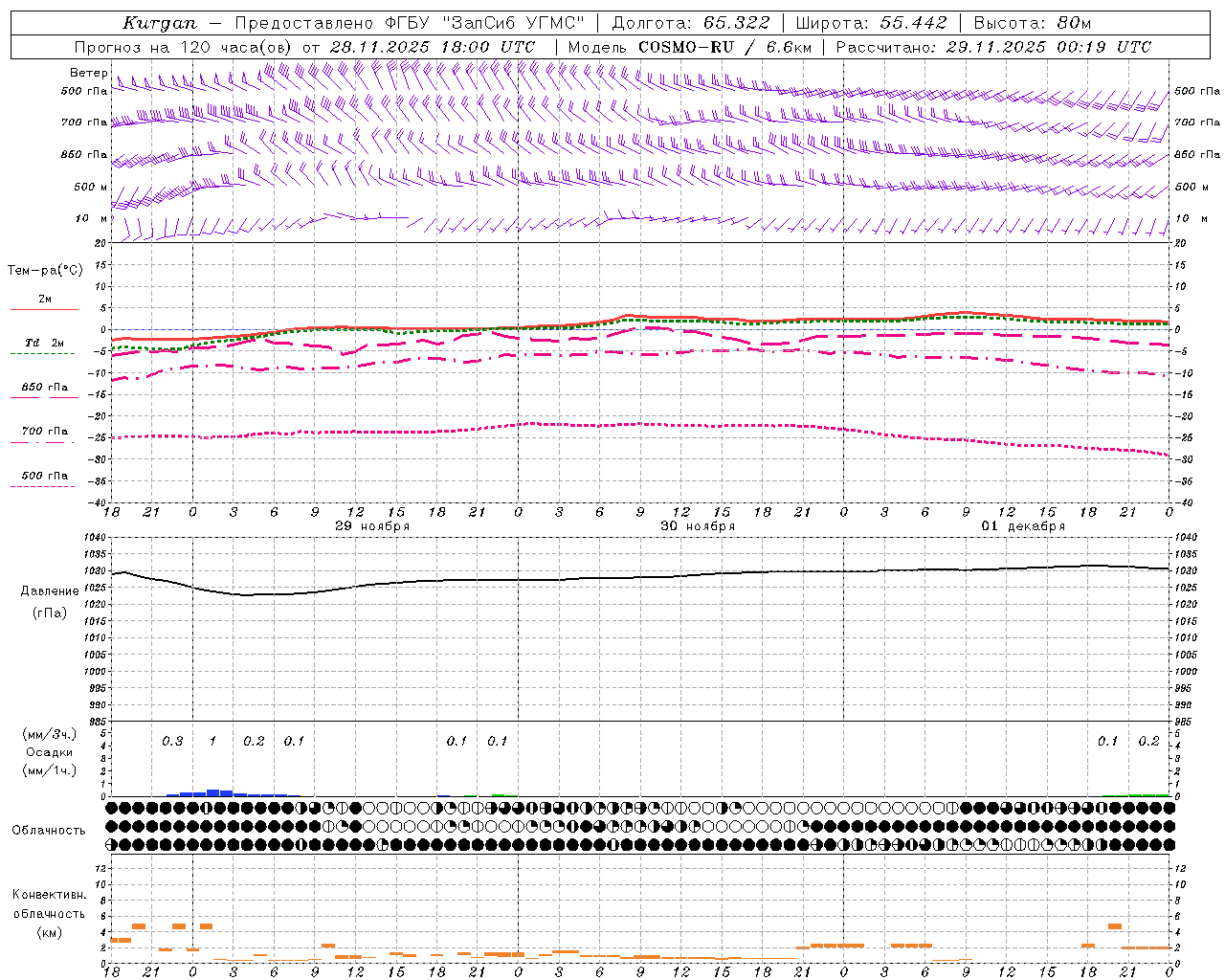Click the "Облачность" cloud cover label
Image resolution: width=1225 pixels, height=980 pixels.
49,830
